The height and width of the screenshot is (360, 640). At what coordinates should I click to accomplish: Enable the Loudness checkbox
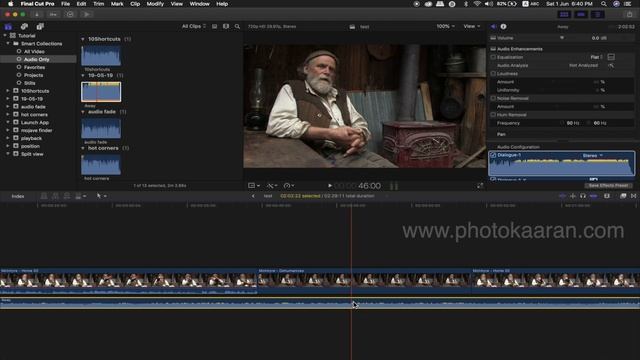point(493,74)
